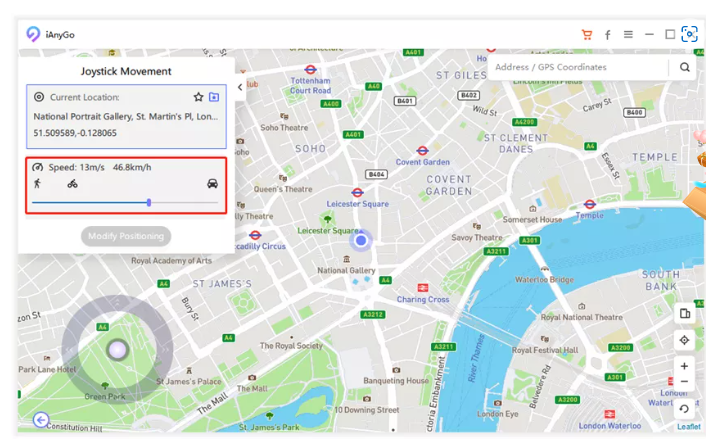Click the joystick center knob
706x448 pixels.
[x=118, y=350]
